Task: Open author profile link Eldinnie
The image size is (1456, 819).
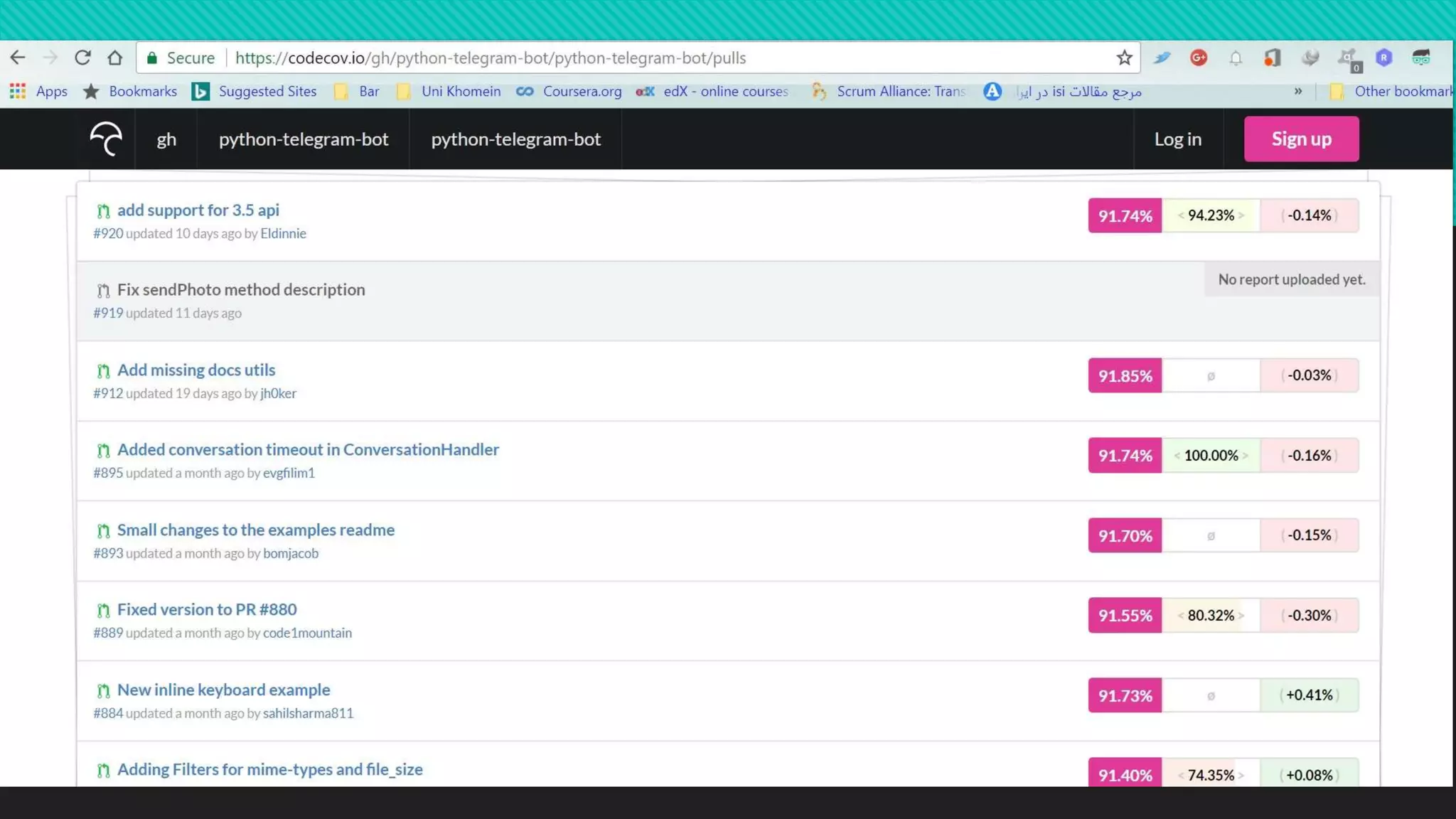Action: click(x=283, y=233)
